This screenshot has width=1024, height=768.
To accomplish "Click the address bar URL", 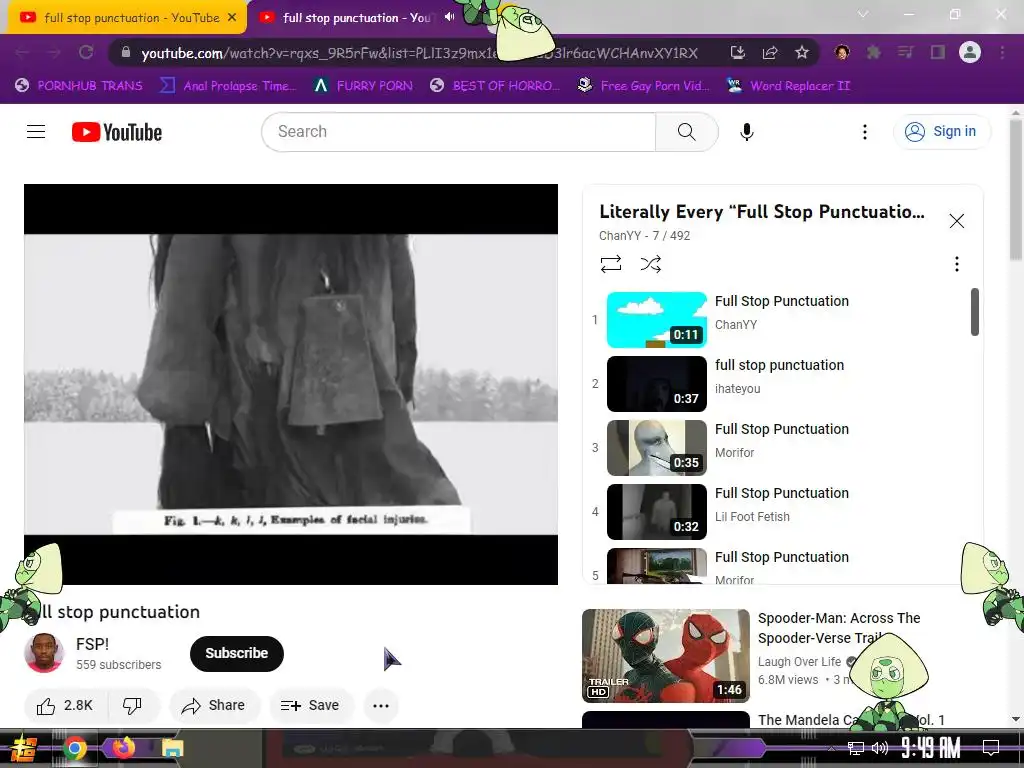I will click(x=419, y=53).
